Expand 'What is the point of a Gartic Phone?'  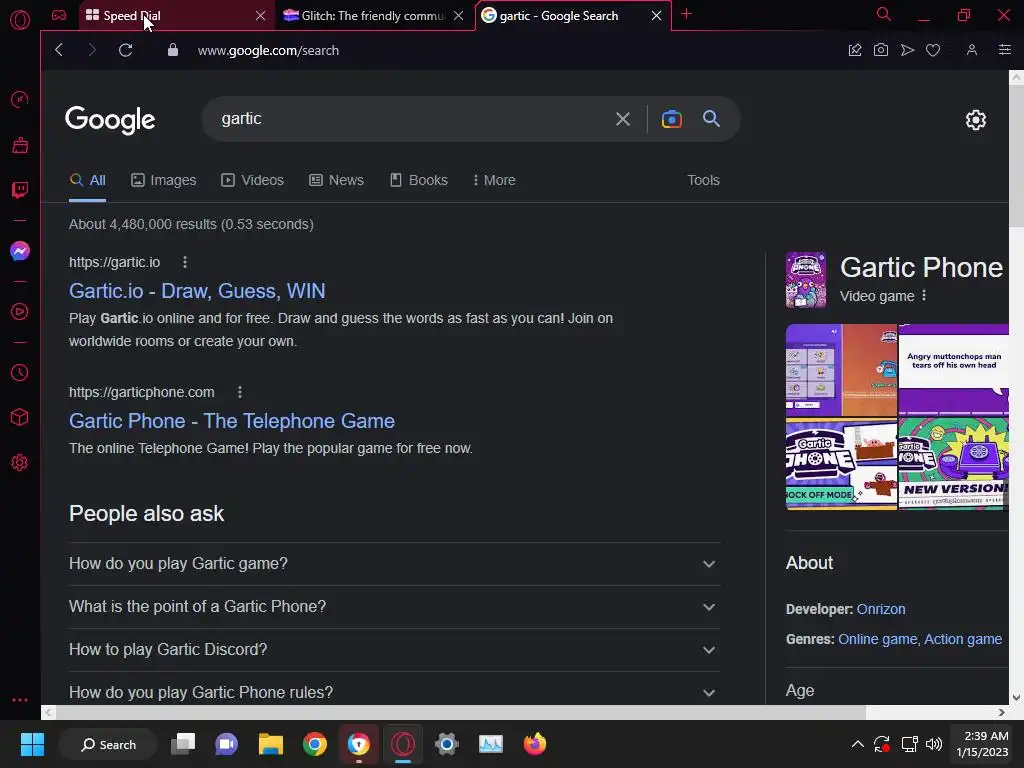click(x=394, y=607)
